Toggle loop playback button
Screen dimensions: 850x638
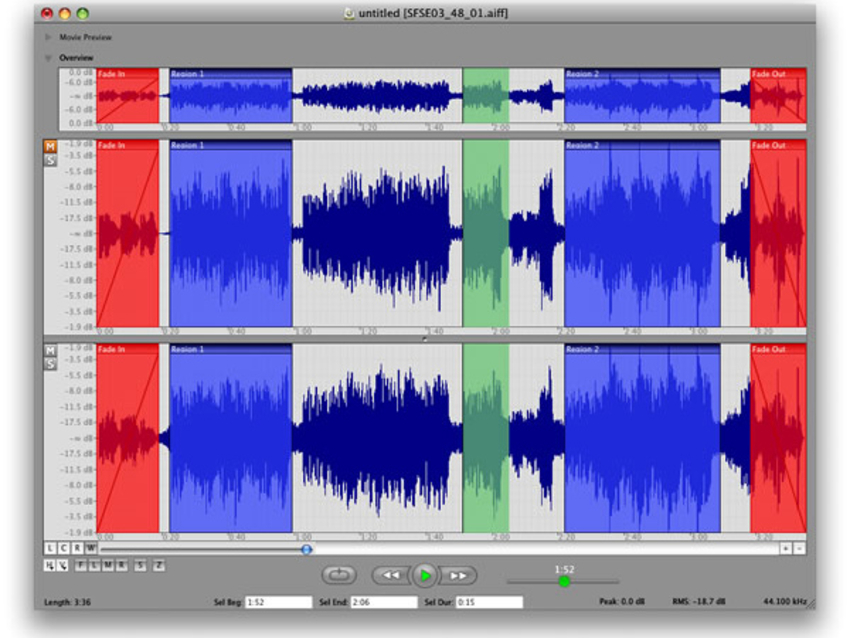point(339,575)
